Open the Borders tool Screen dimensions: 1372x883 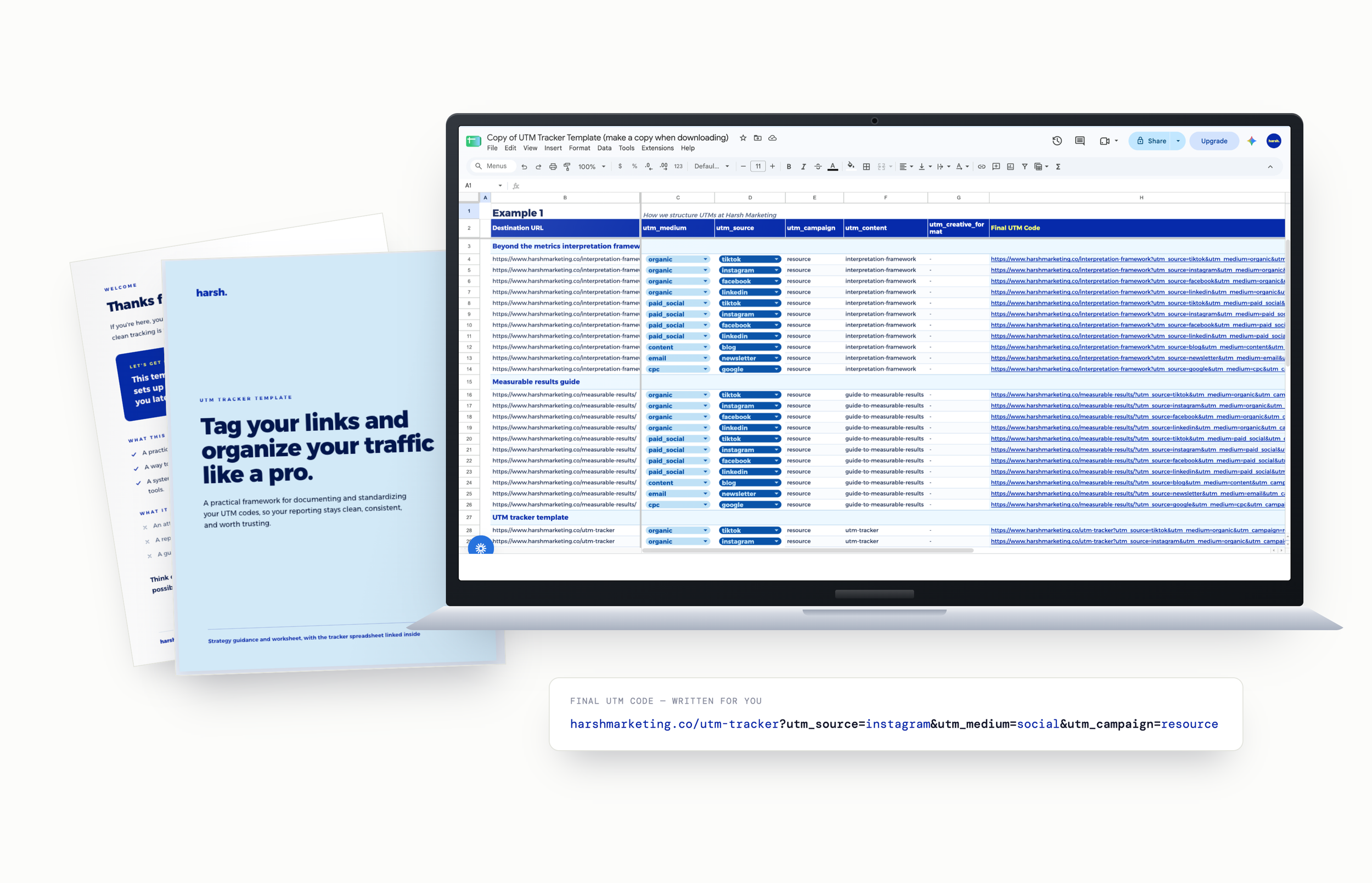(x=867, y=167)
